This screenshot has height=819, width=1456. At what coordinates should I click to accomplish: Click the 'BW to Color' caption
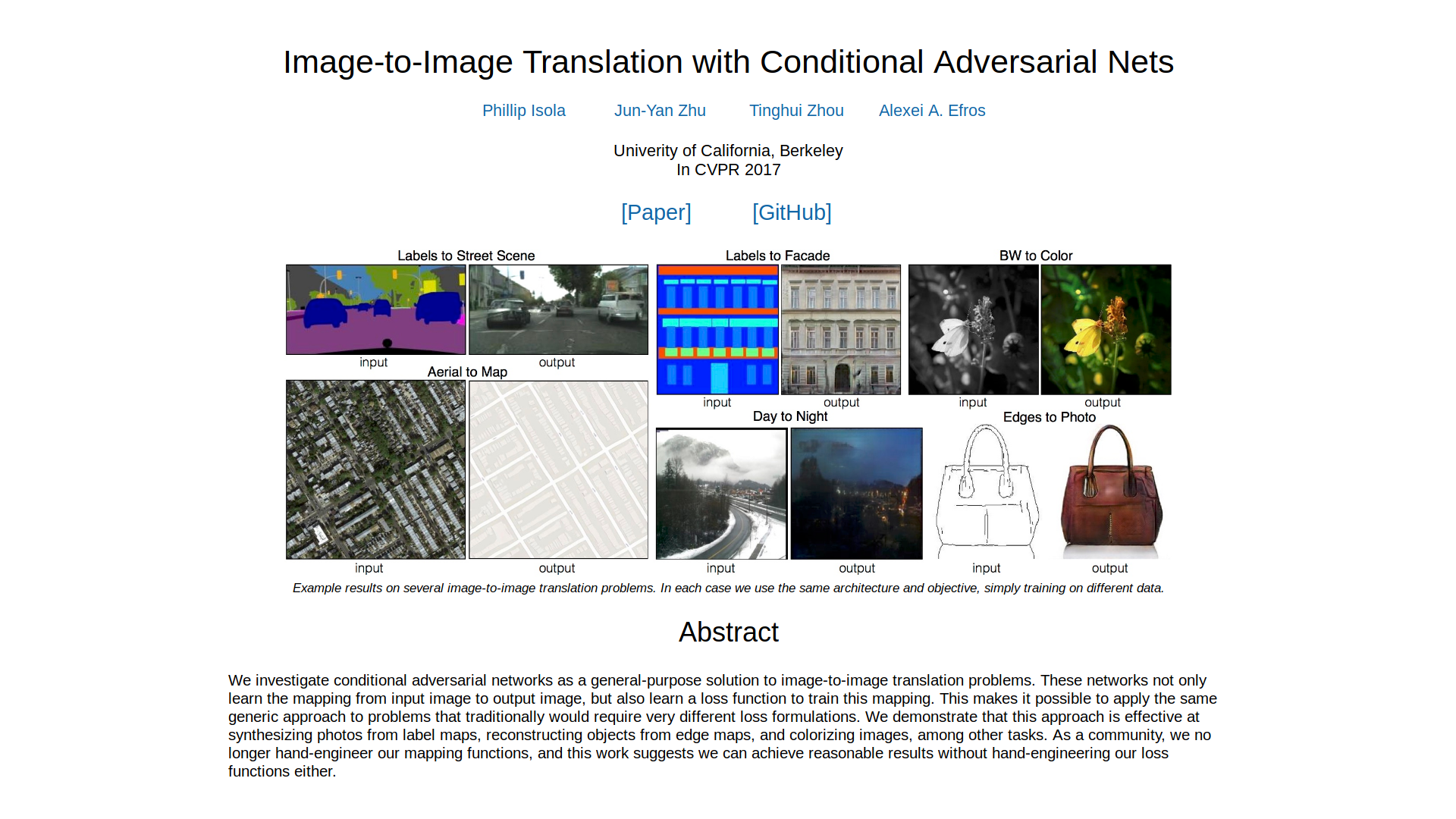[1036, 256]
